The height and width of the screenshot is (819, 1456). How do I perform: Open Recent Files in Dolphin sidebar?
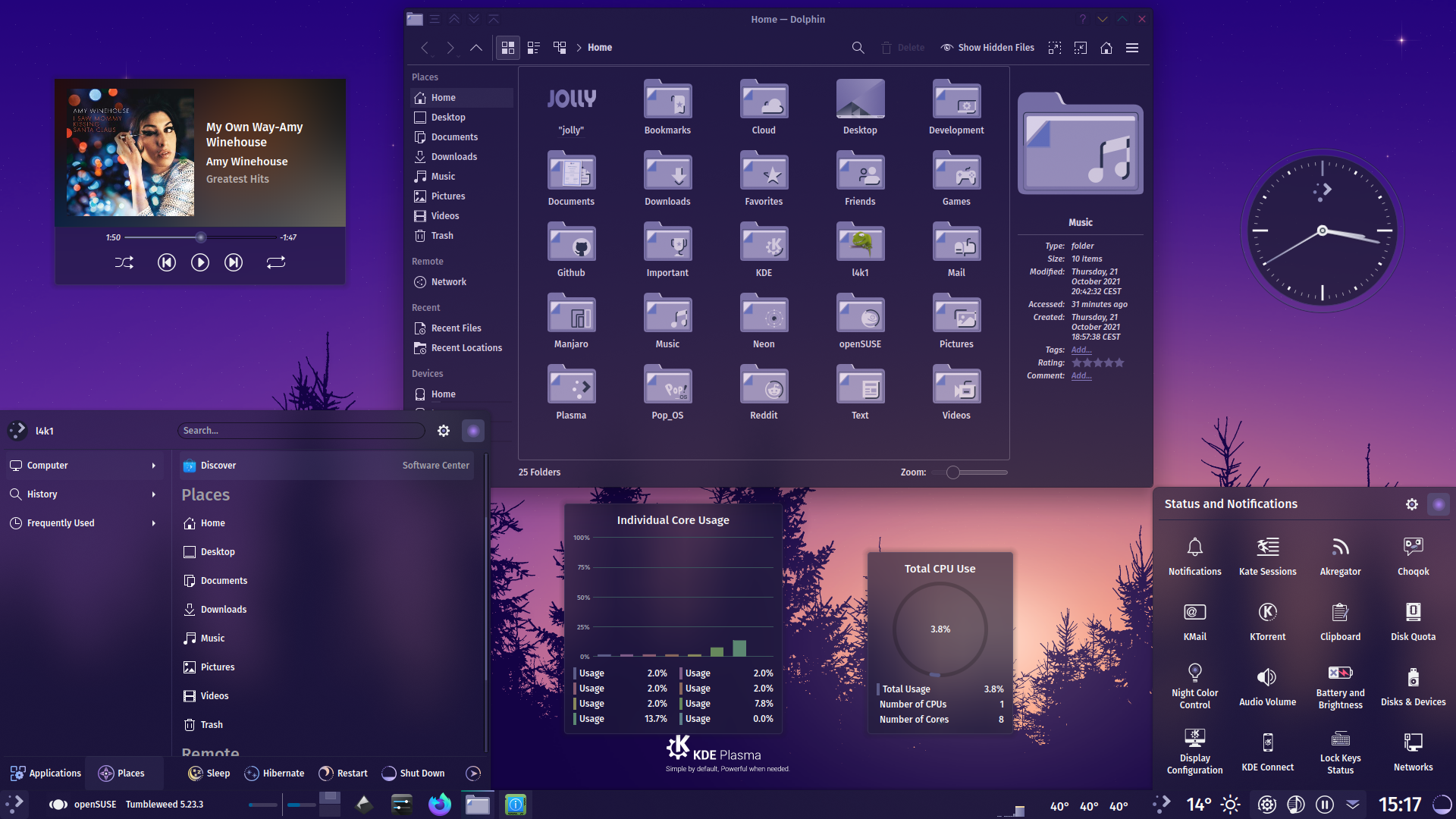tap(462, 328)
